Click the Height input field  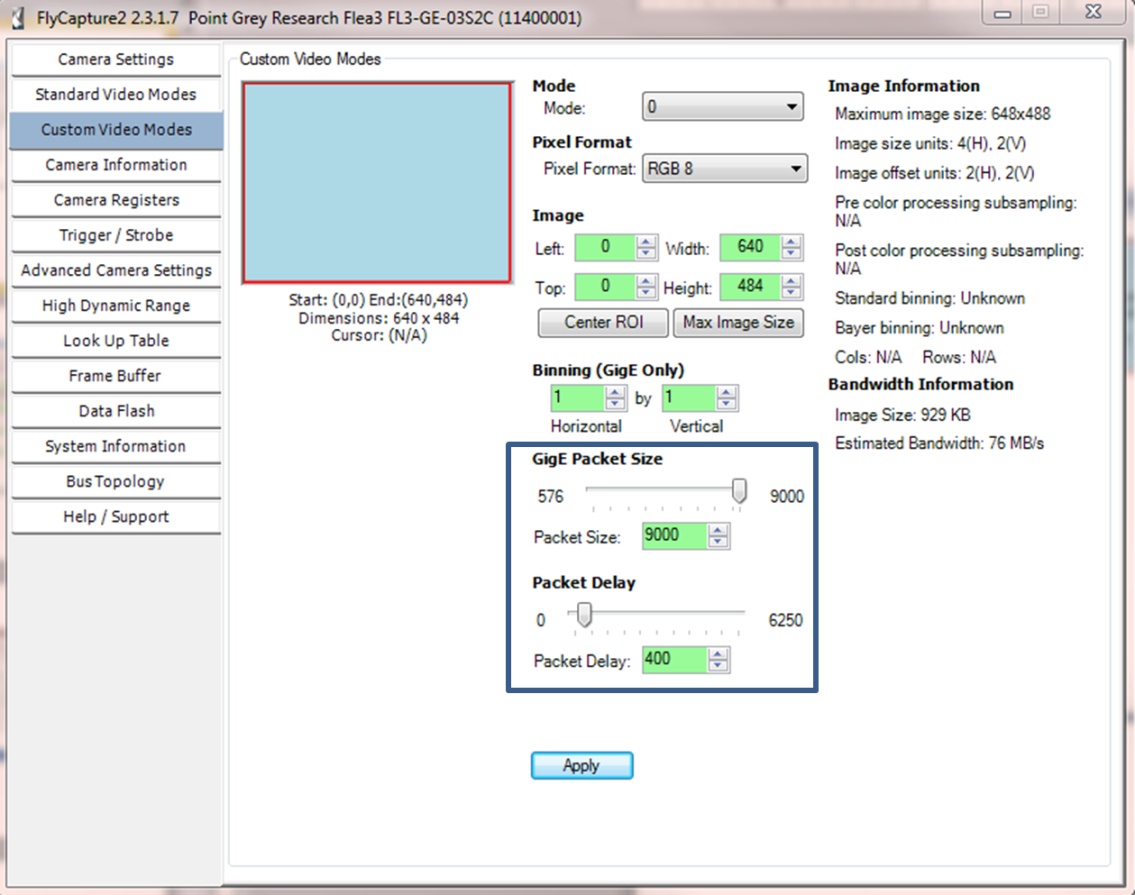coord(750,287)
